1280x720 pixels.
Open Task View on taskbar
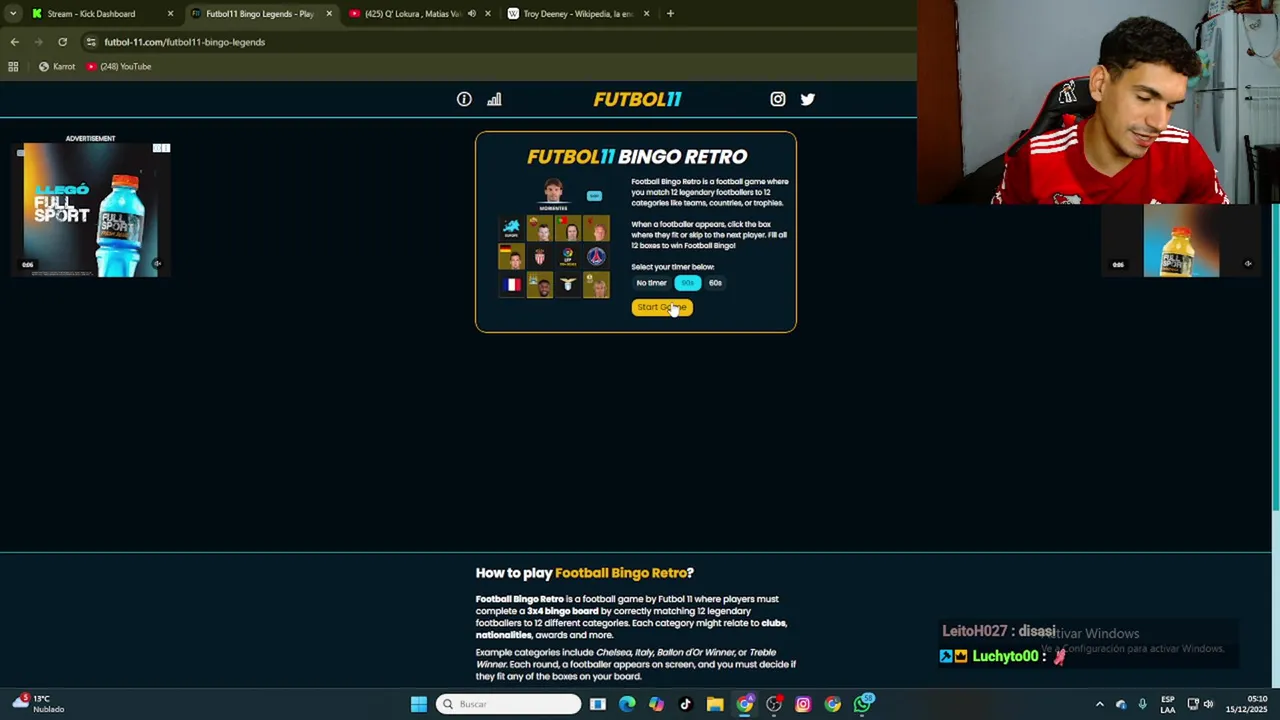pyautogui.click(x=598, y=704)
